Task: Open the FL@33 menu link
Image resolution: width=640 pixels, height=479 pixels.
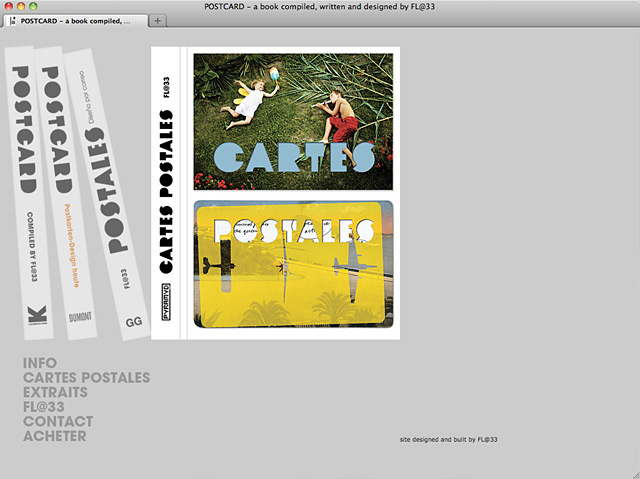Action: (x=44, y=407)
